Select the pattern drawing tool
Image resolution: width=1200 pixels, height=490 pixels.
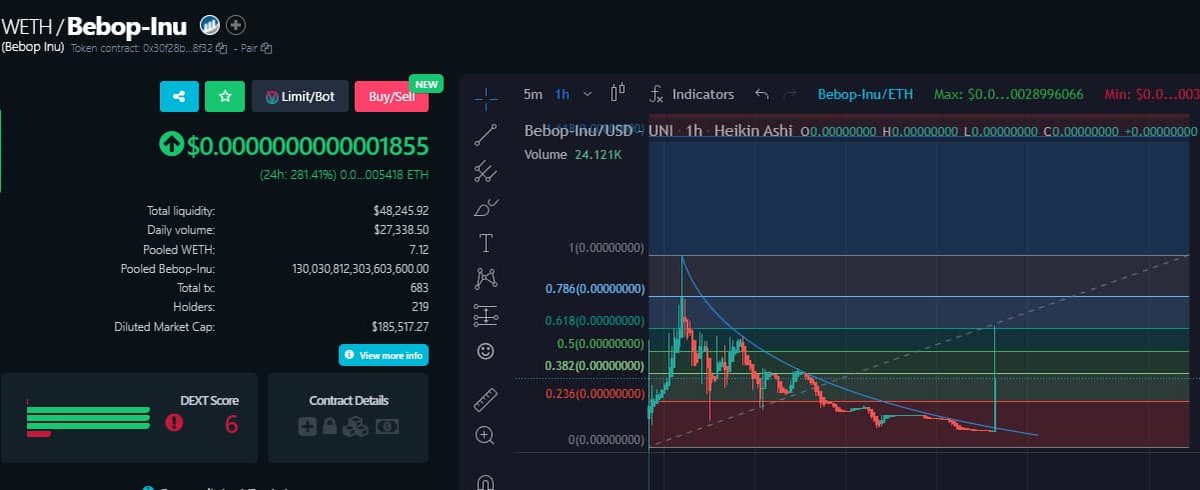(486, 279)
